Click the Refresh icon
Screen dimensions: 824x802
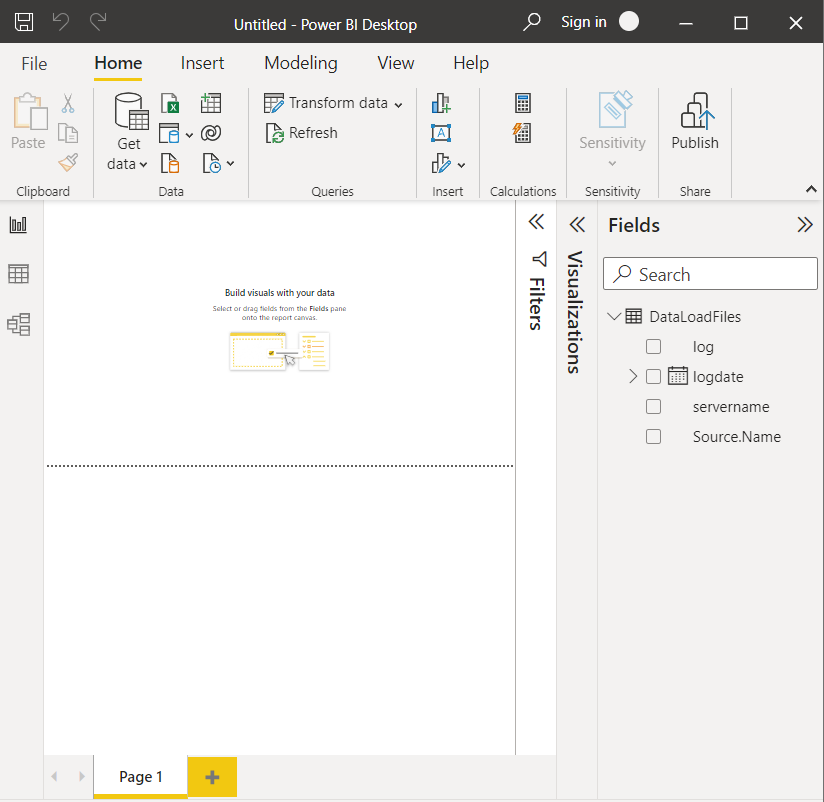click(274, 133)
